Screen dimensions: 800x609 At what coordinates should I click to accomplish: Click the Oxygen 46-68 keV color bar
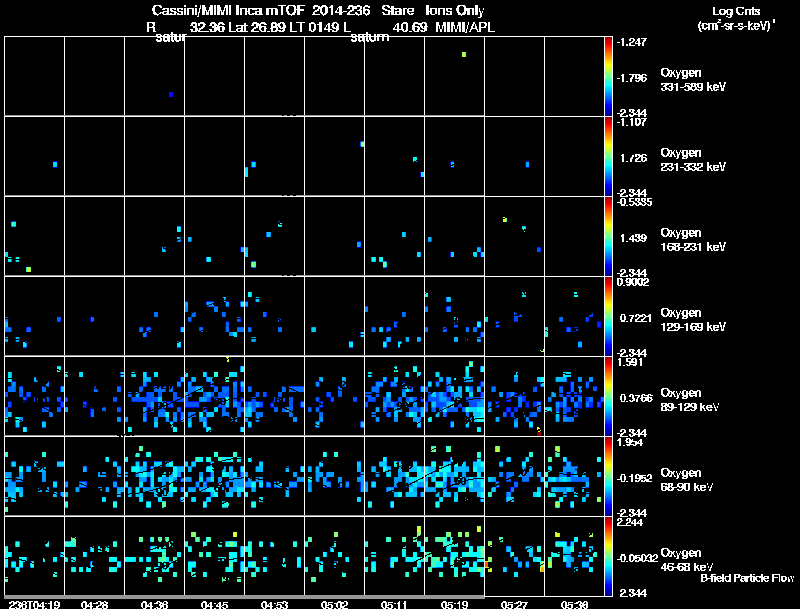[609, 557]
